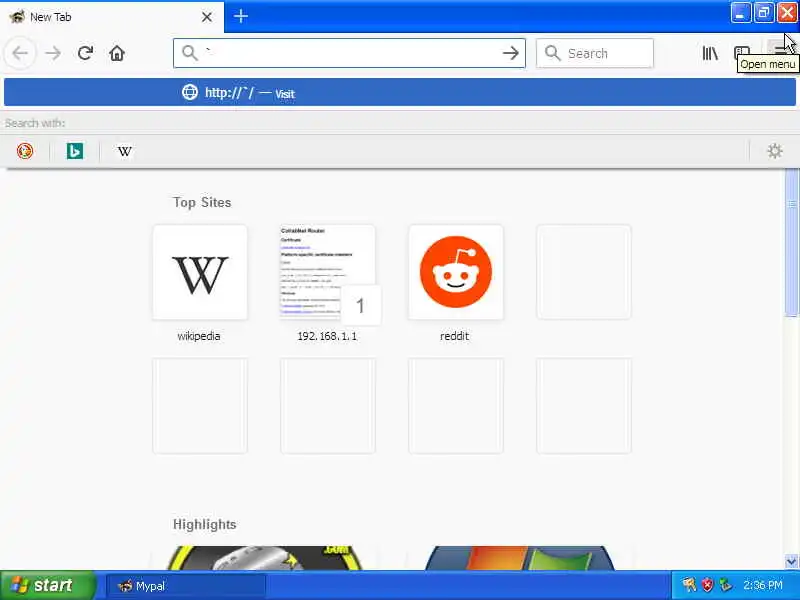Click the go arrow in address bar

tap(510, 53)
